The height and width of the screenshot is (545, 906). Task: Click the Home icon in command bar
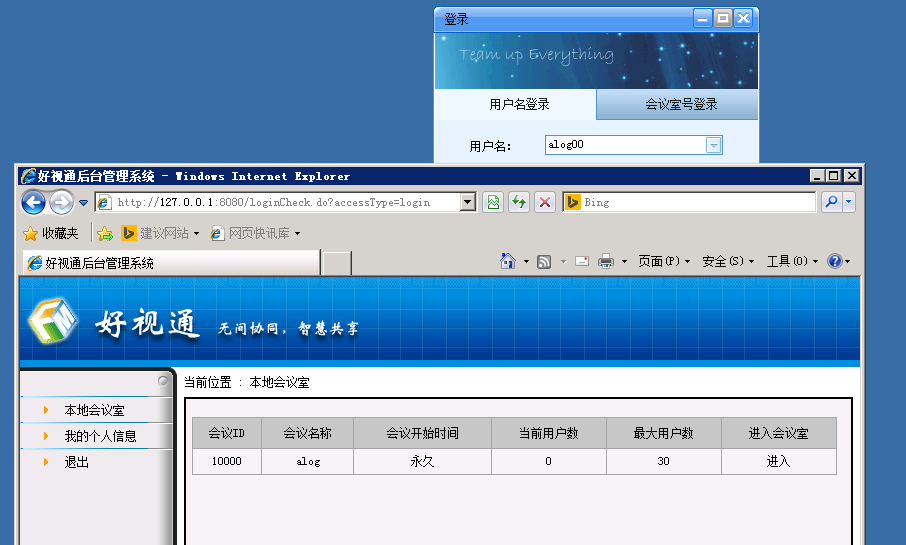coord(508,261)
